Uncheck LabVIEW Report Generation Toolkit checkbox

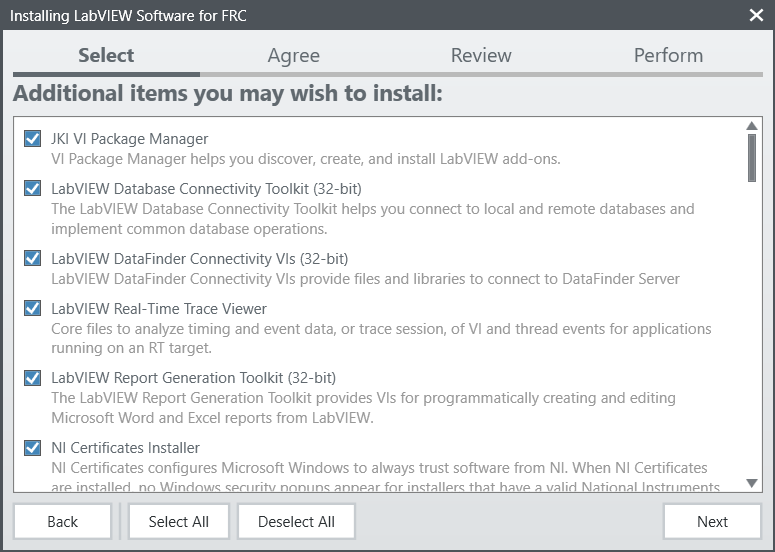(x=33, y=379)
